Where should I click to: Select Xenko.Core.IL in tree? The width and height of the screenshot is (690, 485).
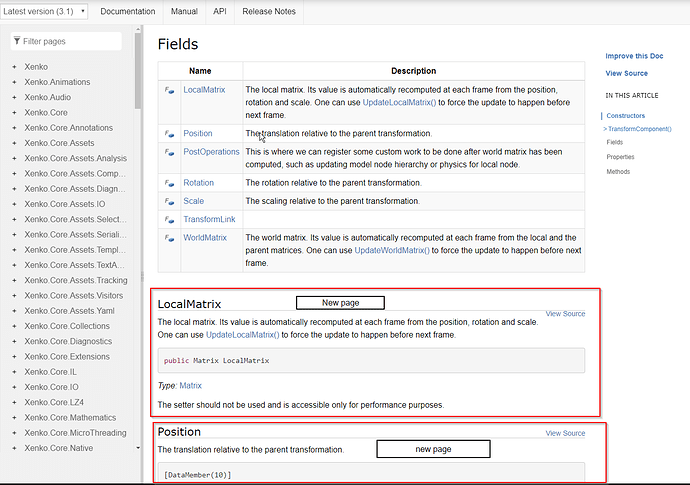pyautogui.click(x=50, y=372)
